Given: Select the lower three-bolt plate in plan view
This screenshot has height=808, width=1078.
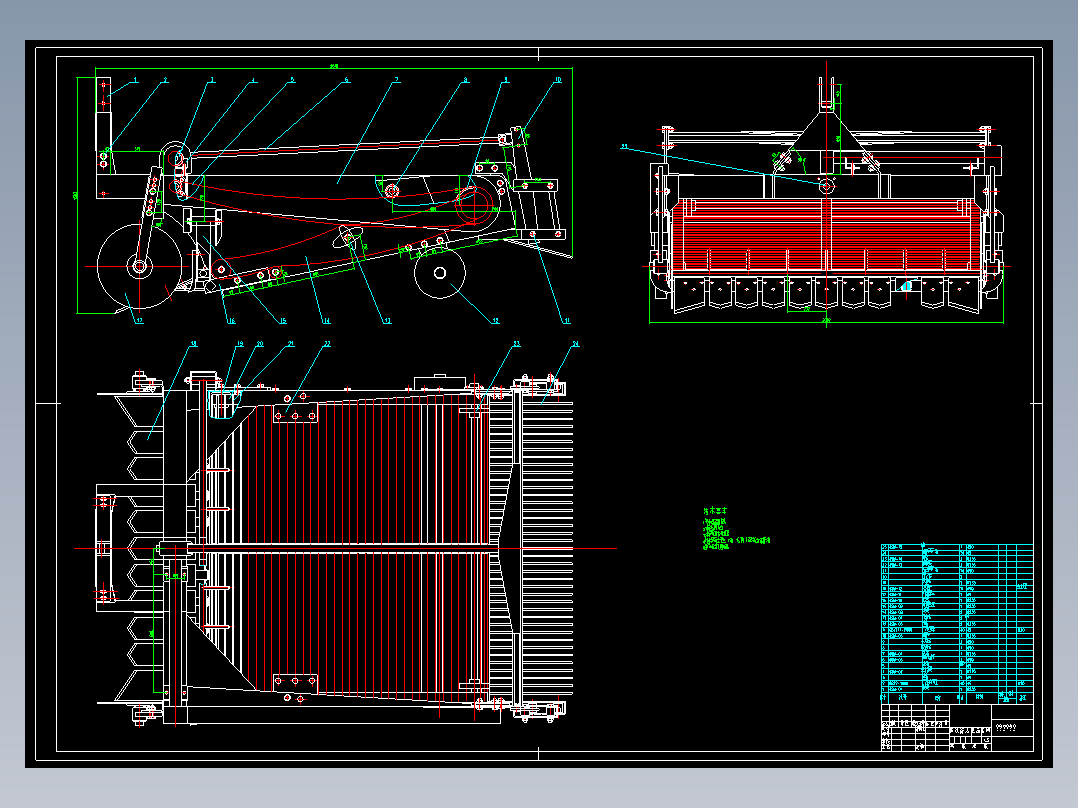Looking at the screenshot, I should click(295, 683).
